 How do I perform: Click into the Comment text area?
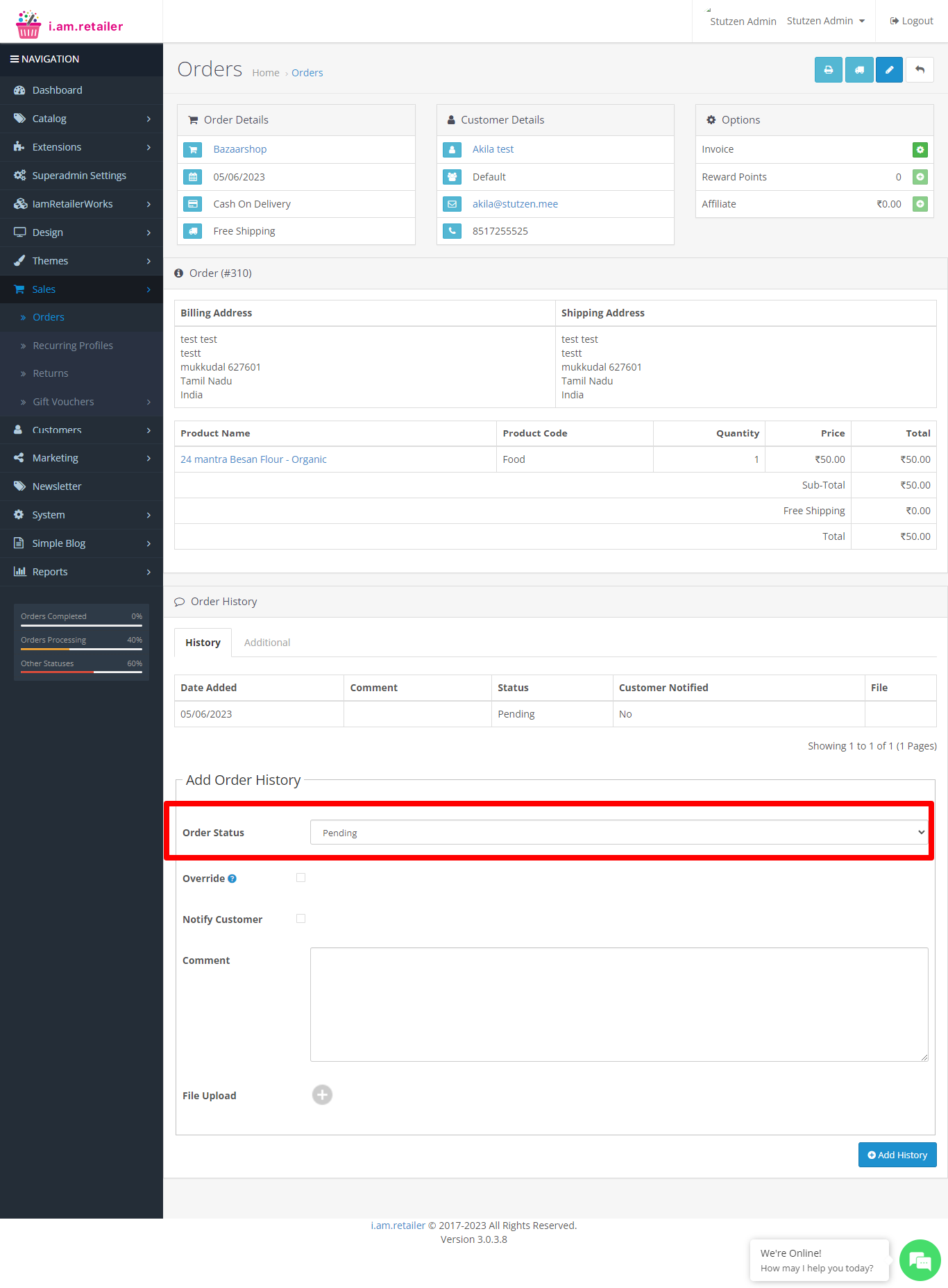(x=619, y=1004)
